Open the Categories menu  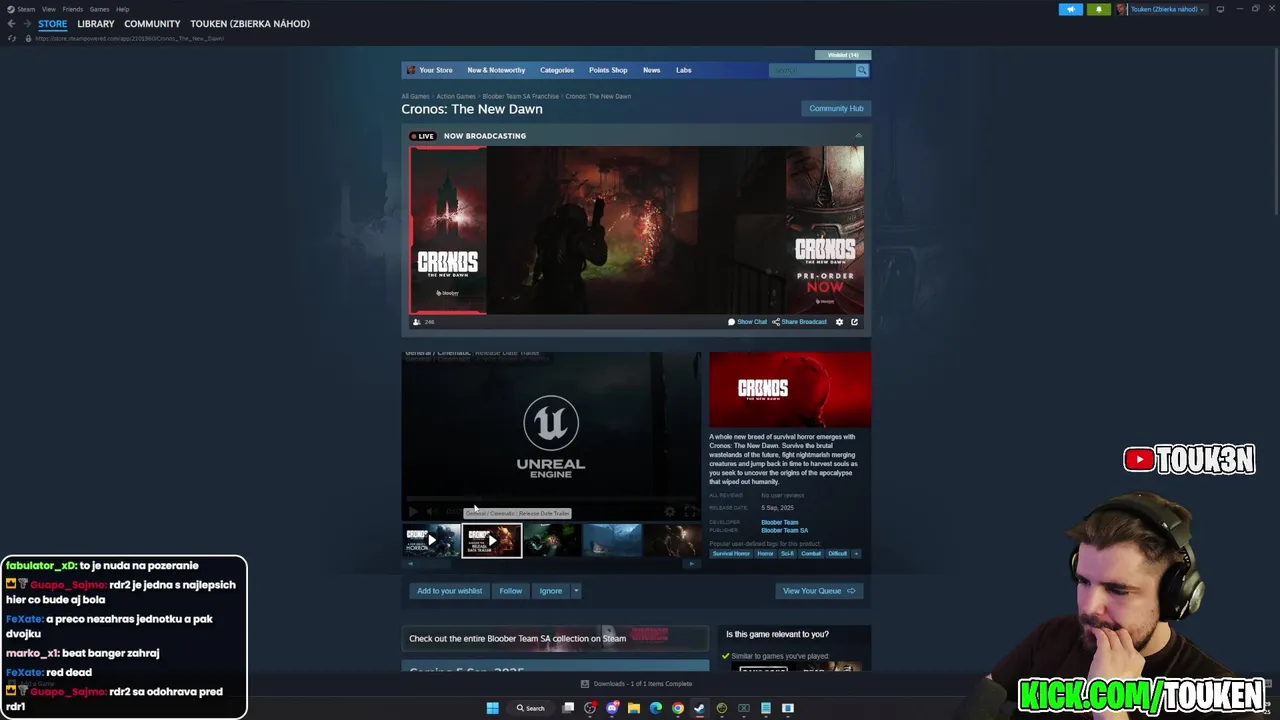[557, 70]
